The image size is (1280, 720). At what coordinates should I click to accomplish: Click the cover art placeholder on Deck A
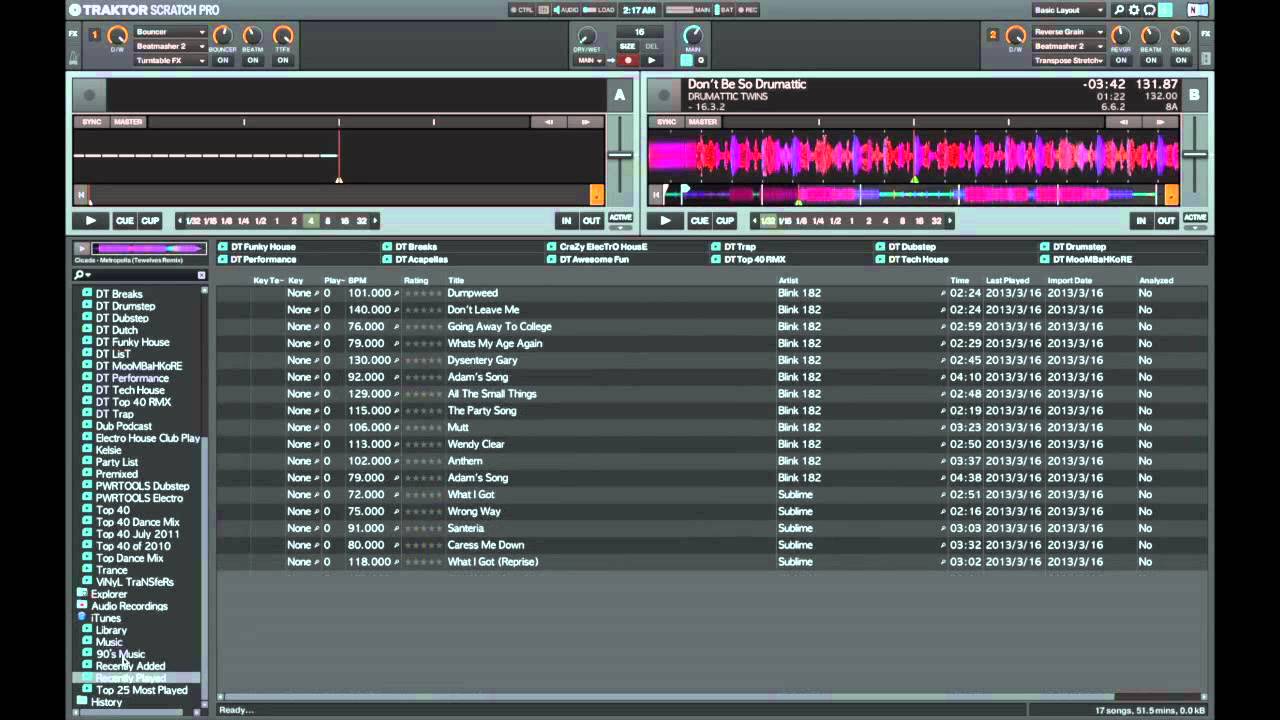click(88, 95)
